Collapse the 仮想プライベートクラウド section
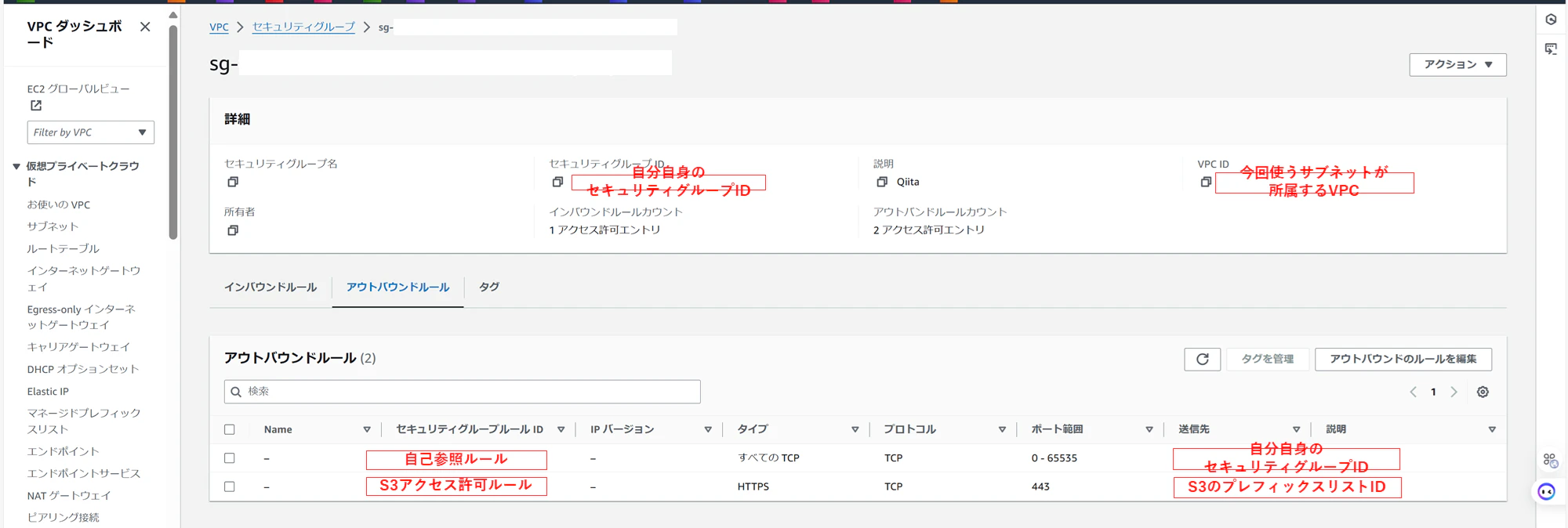1568x528 pixels. 16,166
